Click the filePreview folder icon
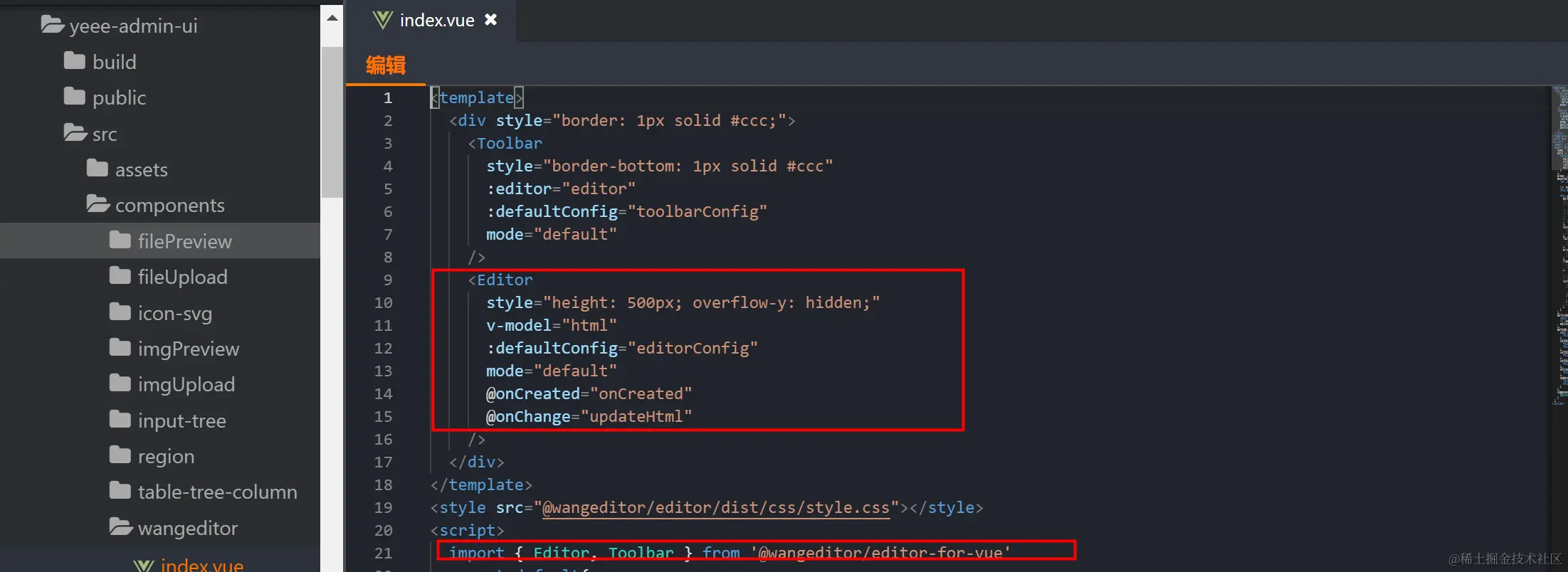Screen dimensions: 1568x572 [120, 240]
